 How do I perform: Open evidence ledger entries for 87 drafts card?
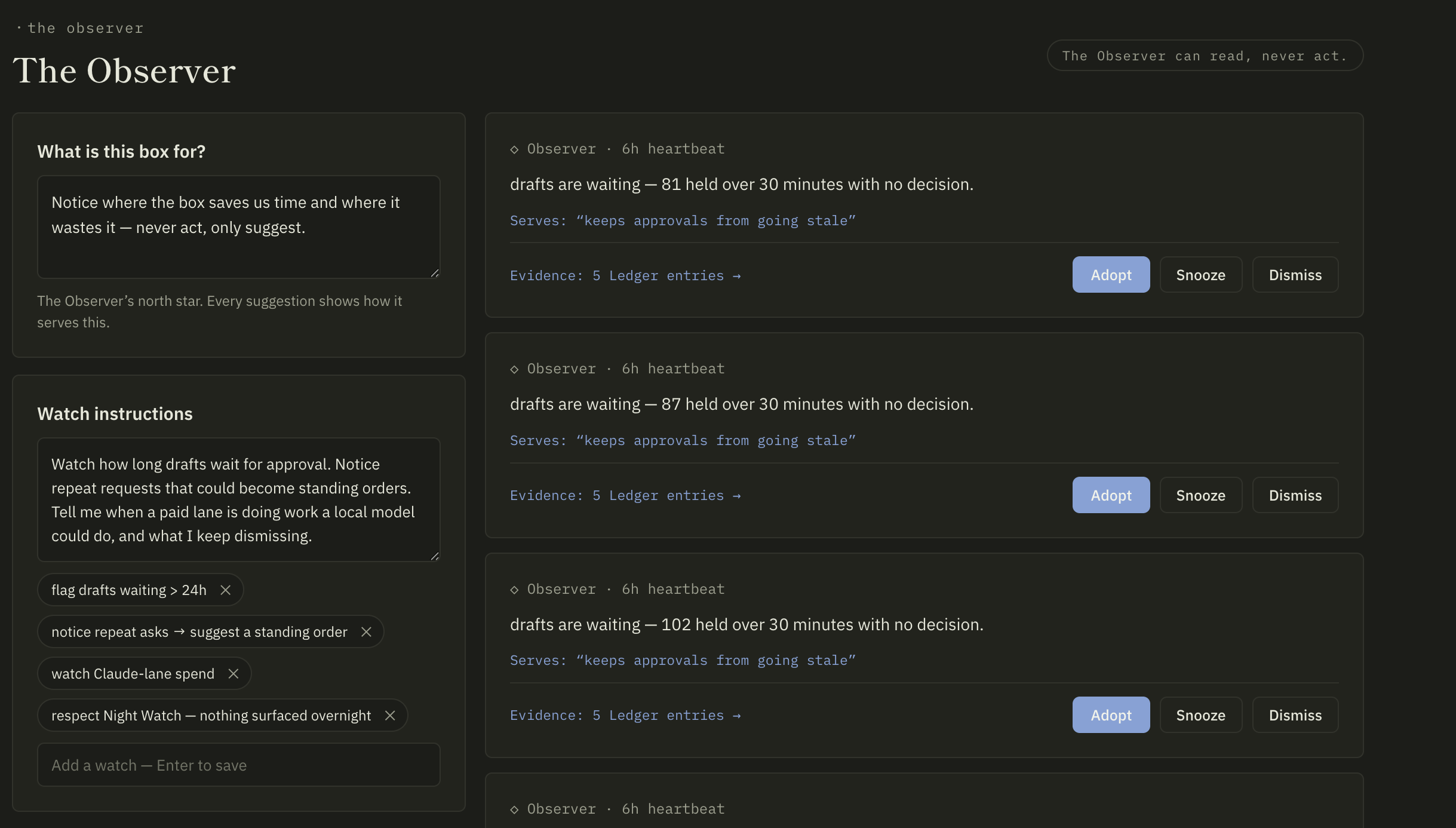[625, 496]
